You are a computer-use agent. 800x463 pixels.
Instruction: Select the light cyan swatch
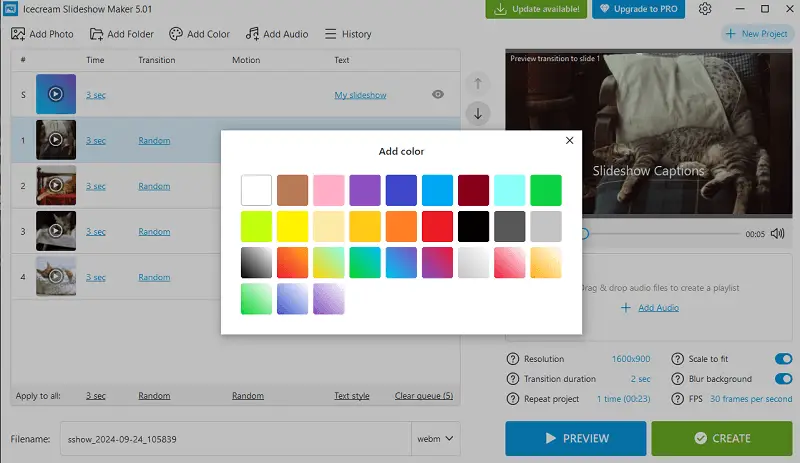click(x=510, y=190)
